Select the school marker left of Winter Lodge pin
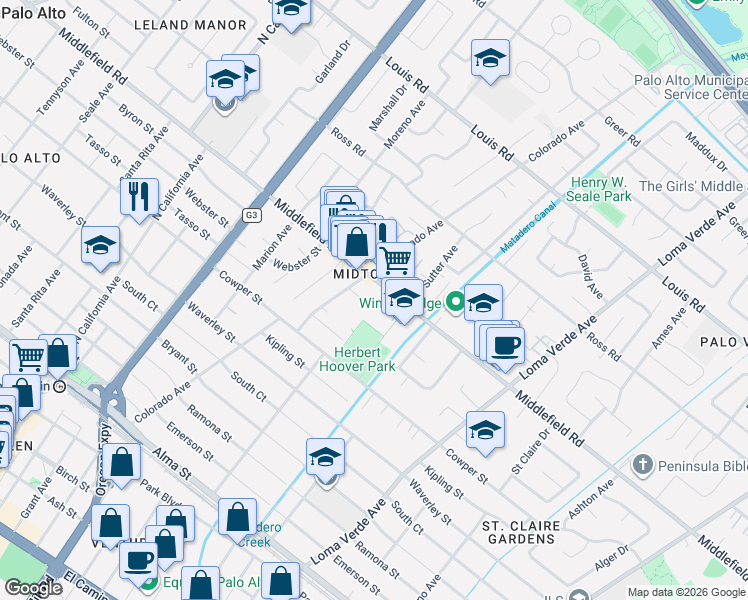Viewport: 748px width, 600px height. point(404,300)
